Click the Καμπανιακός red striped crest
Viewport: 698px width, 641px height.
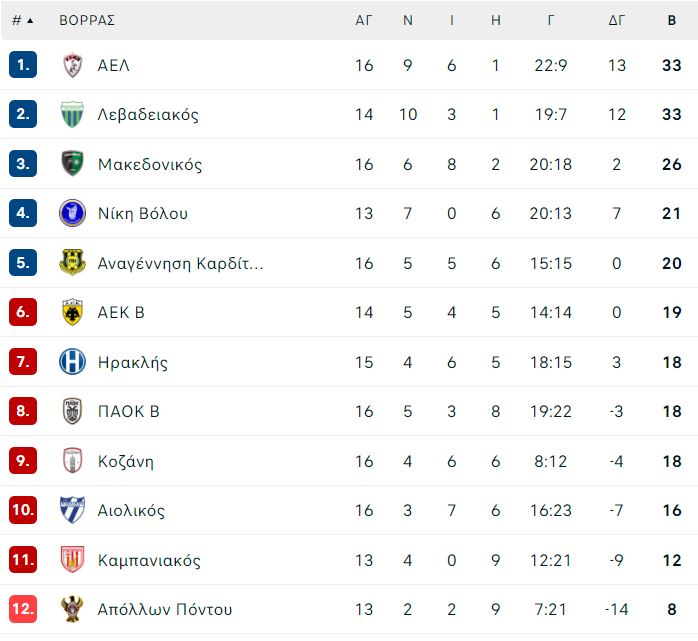point(72,559)
